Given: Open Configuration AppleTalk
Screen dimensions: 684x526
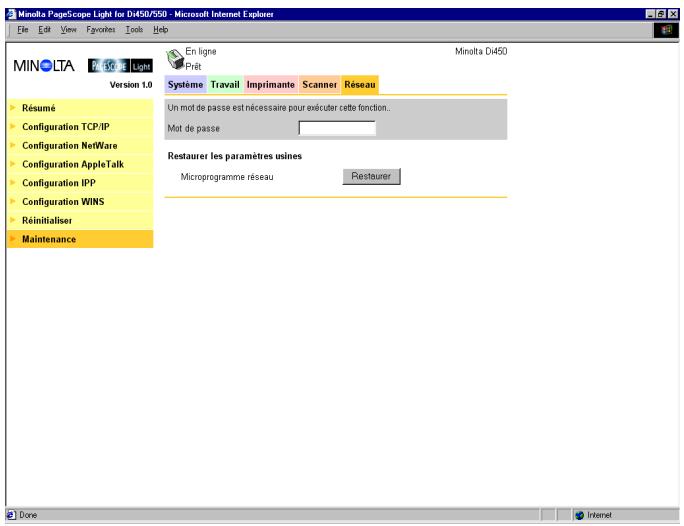Looking at the screenshot, I should (80, 164).
